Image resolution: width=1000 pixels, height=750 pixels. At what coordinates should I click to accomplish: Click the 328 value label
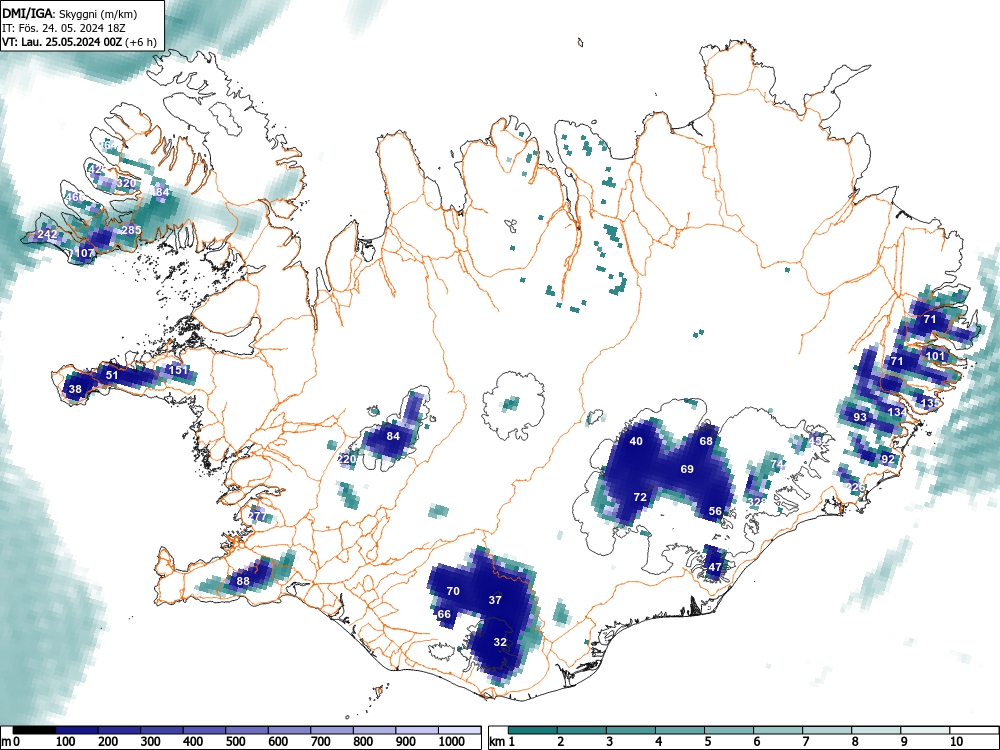[x=757, y=501]
